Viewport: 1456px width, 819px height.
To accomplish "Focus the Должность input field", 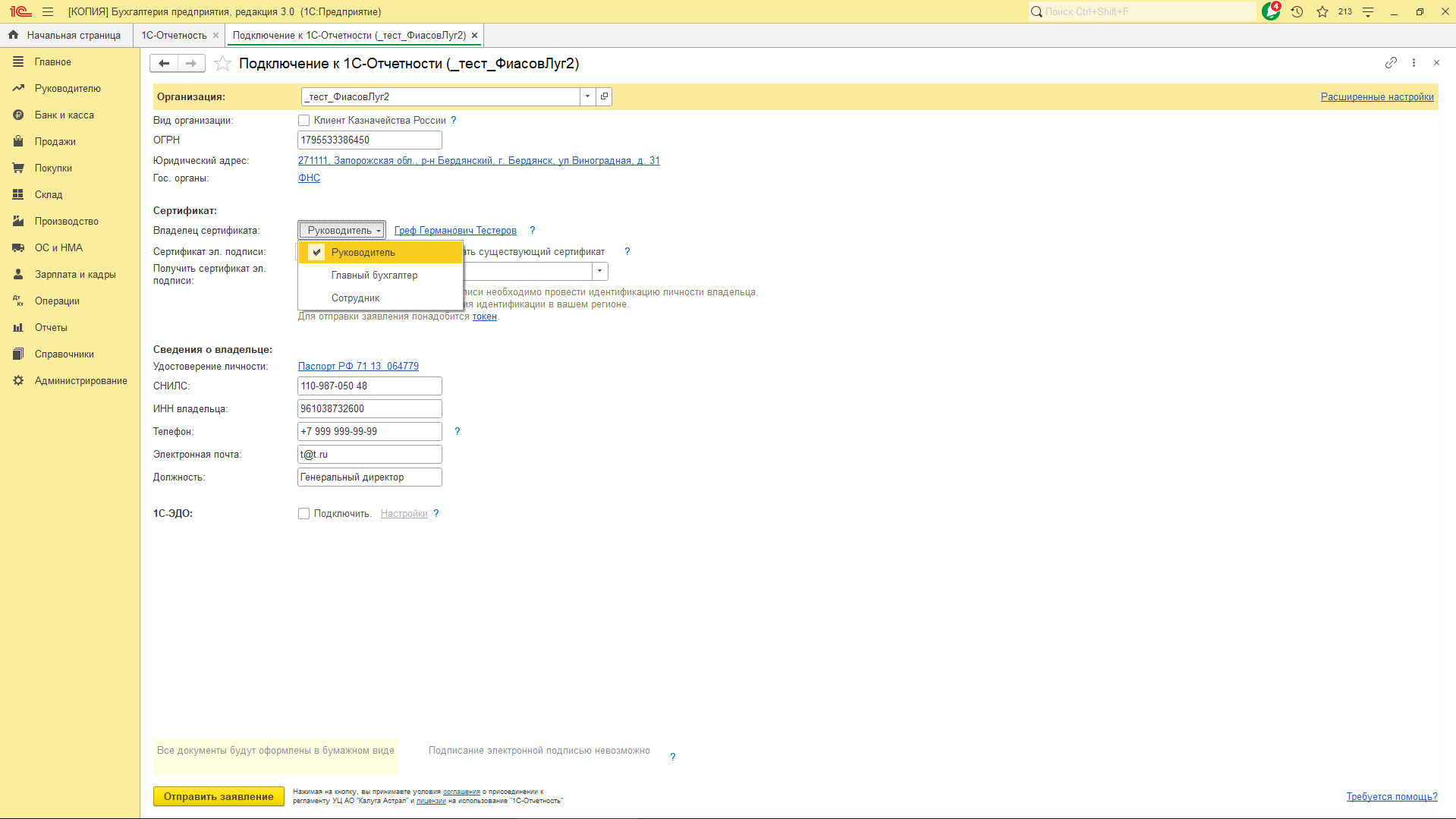I will [x=370, y=477].
